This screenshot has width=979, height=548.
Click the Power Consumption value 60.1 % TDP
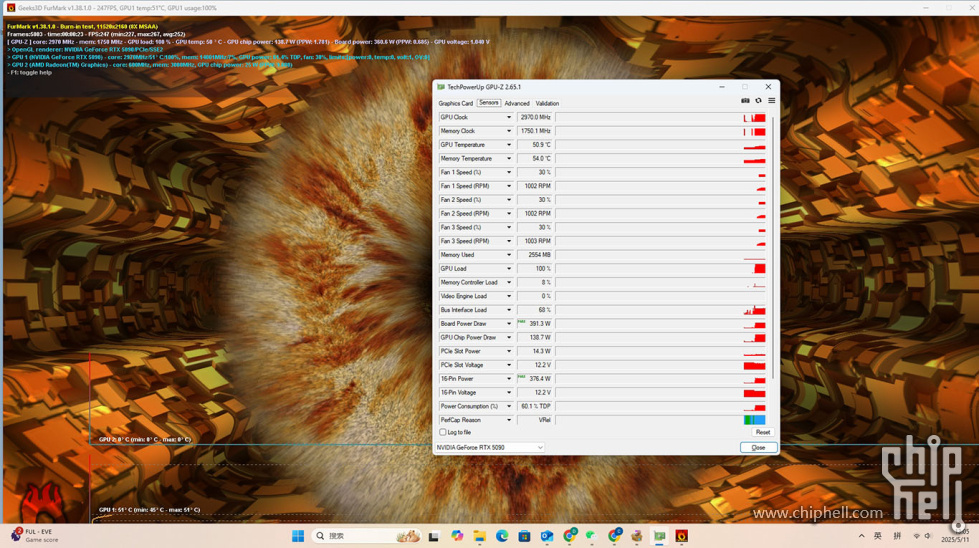click(x=535, y=406)
